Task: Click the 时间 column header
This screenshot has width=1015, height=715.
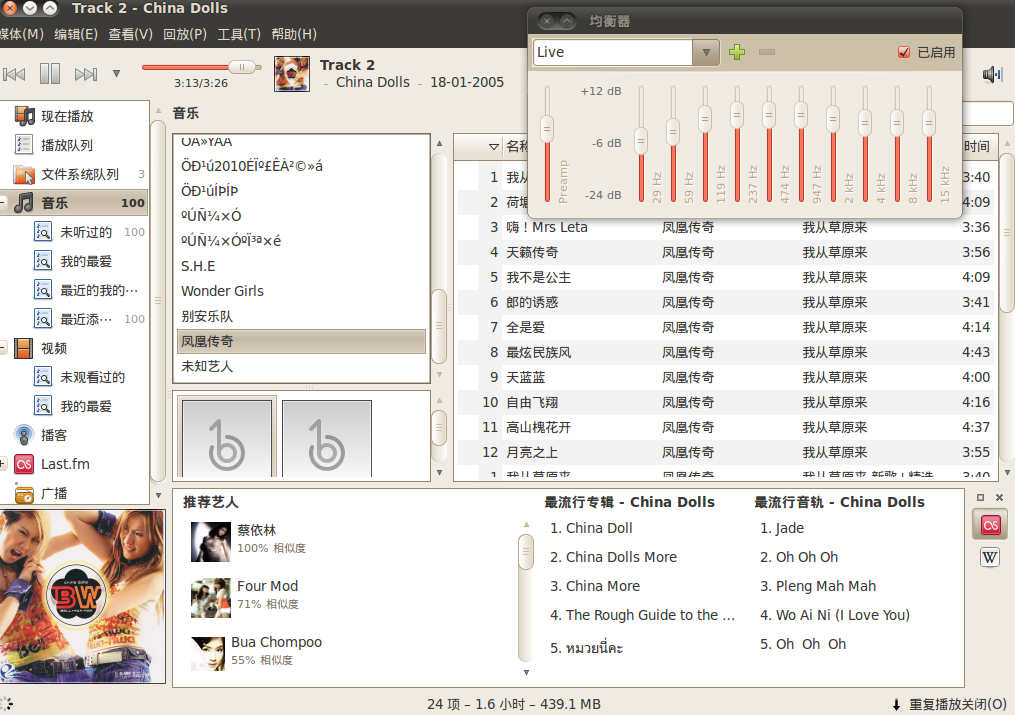Action: 979,147
